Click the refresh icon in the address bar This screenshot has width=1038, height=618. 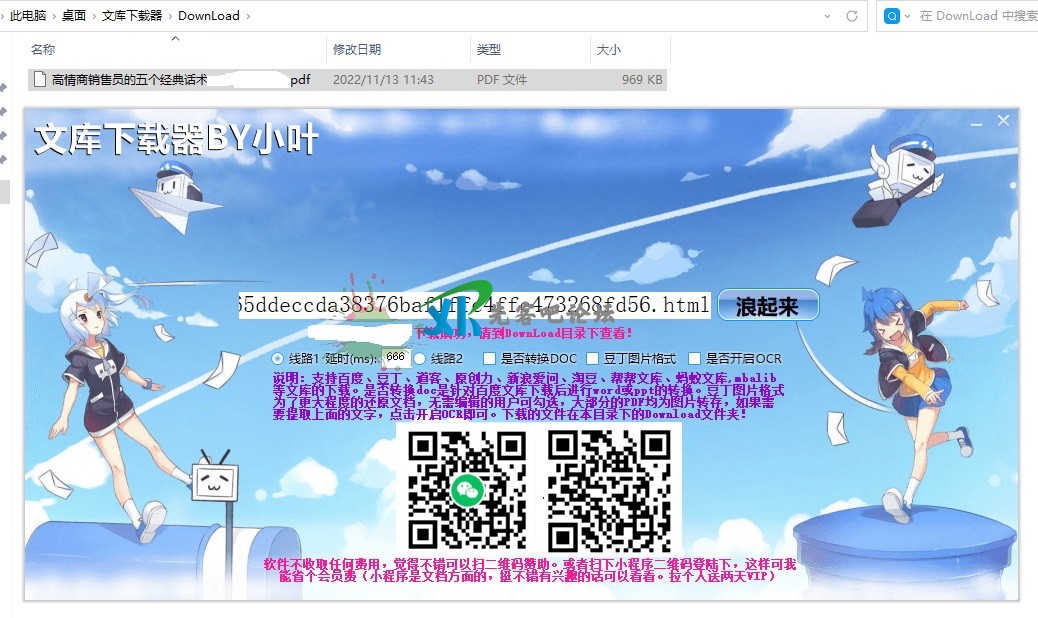click(852, 16)
